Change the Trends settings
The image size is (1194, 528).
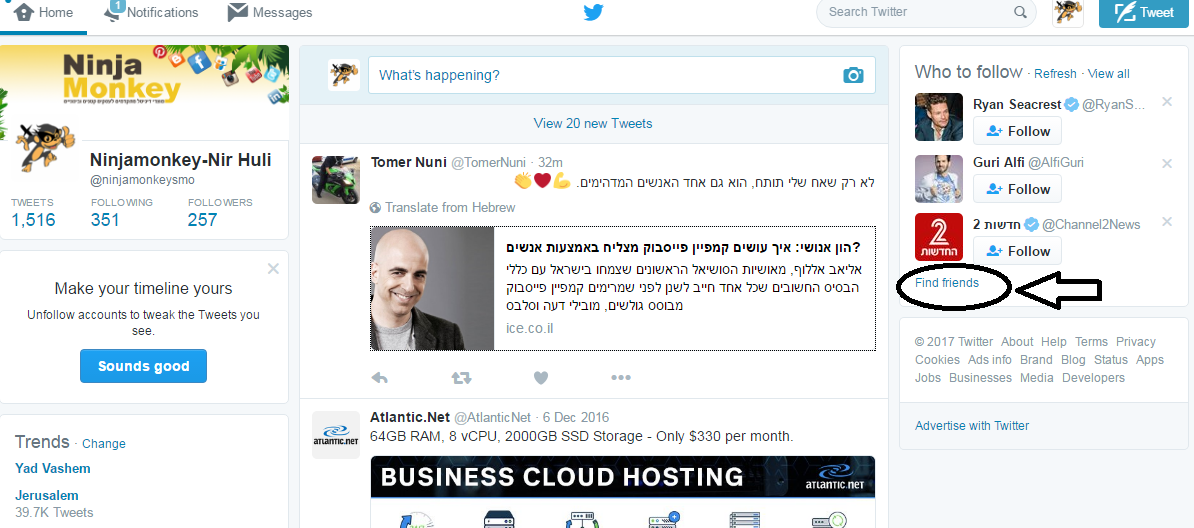coord(104,444)
